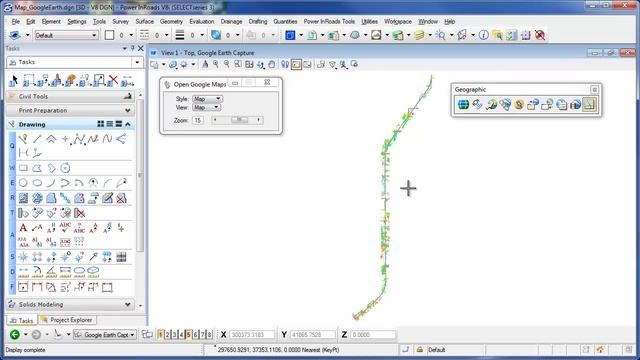Viewport: 640px width, 360px height.
Task: Toggle view number 7 button
Action: click(x=202, y=335)
